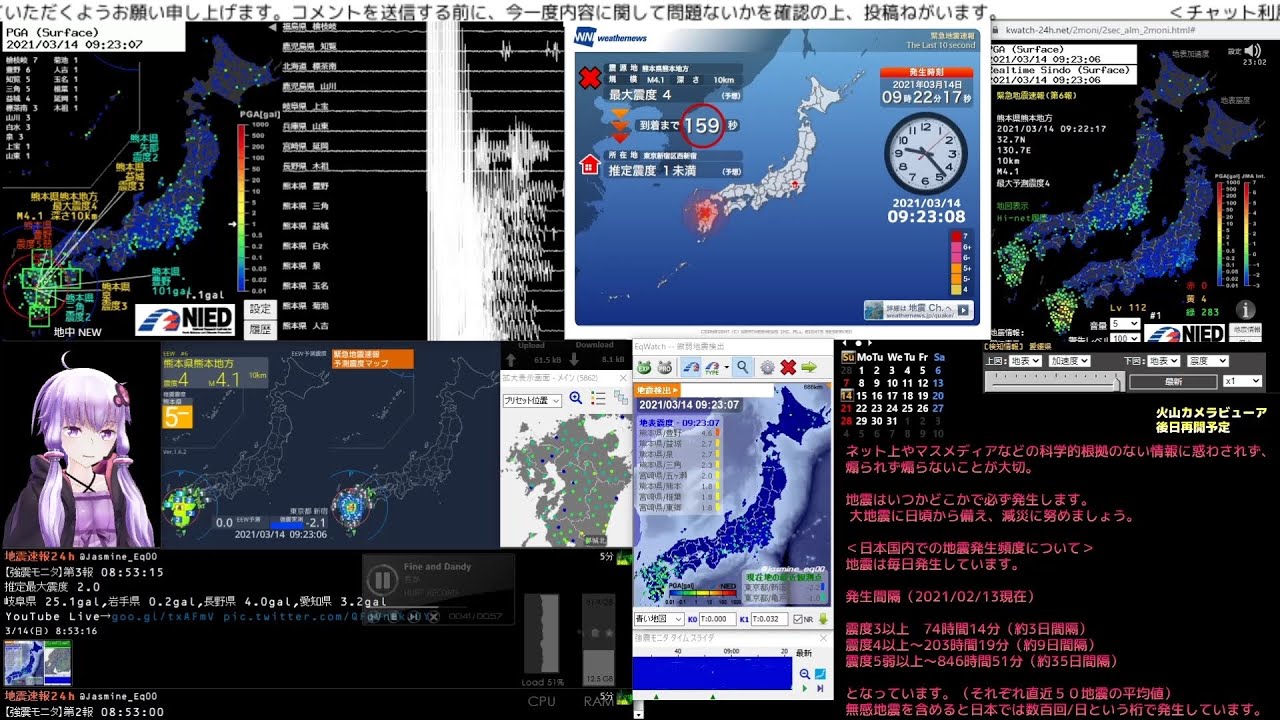Open the プリセット位置 preset dropdown
Viewport: 1280px width, 720px height.
coord(532,399)
